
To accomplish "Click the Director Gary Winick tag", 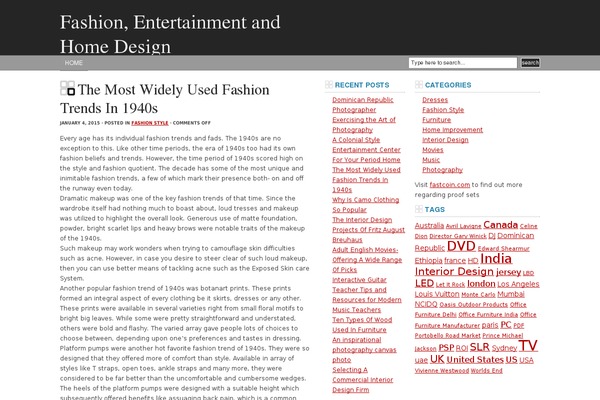I will tap(458, 236).
